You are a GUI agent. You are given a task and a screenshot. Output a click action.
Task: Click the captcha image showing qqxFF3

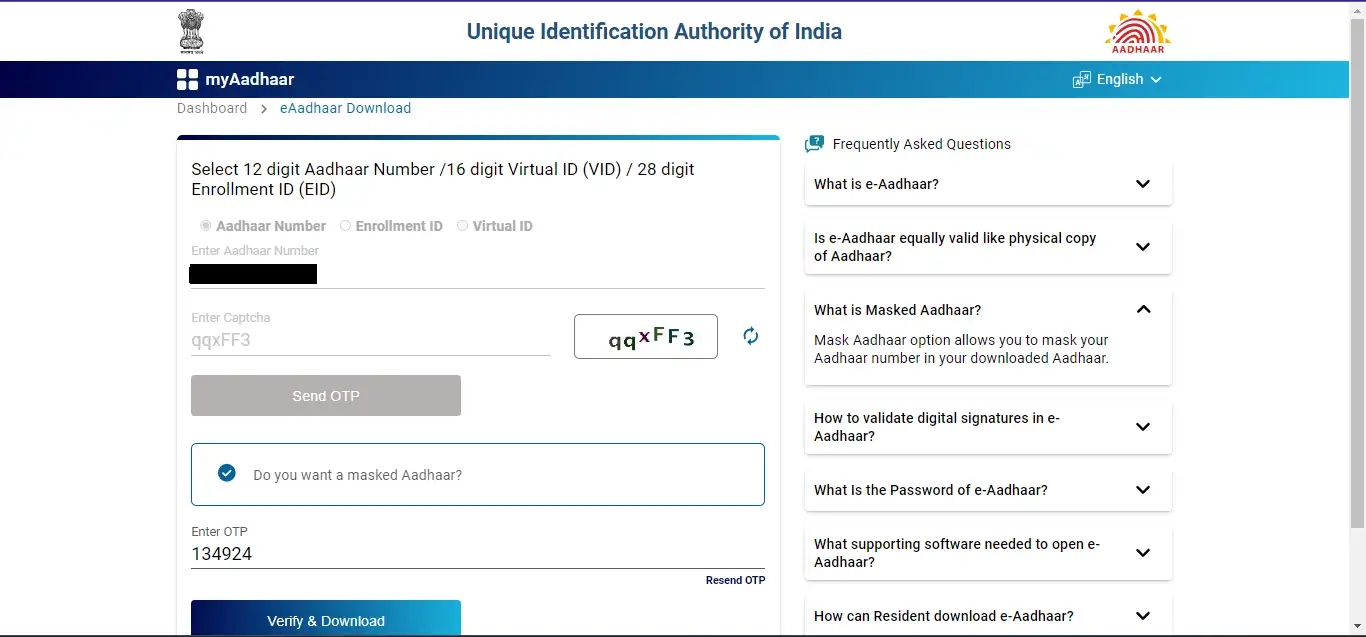(645, 336)
